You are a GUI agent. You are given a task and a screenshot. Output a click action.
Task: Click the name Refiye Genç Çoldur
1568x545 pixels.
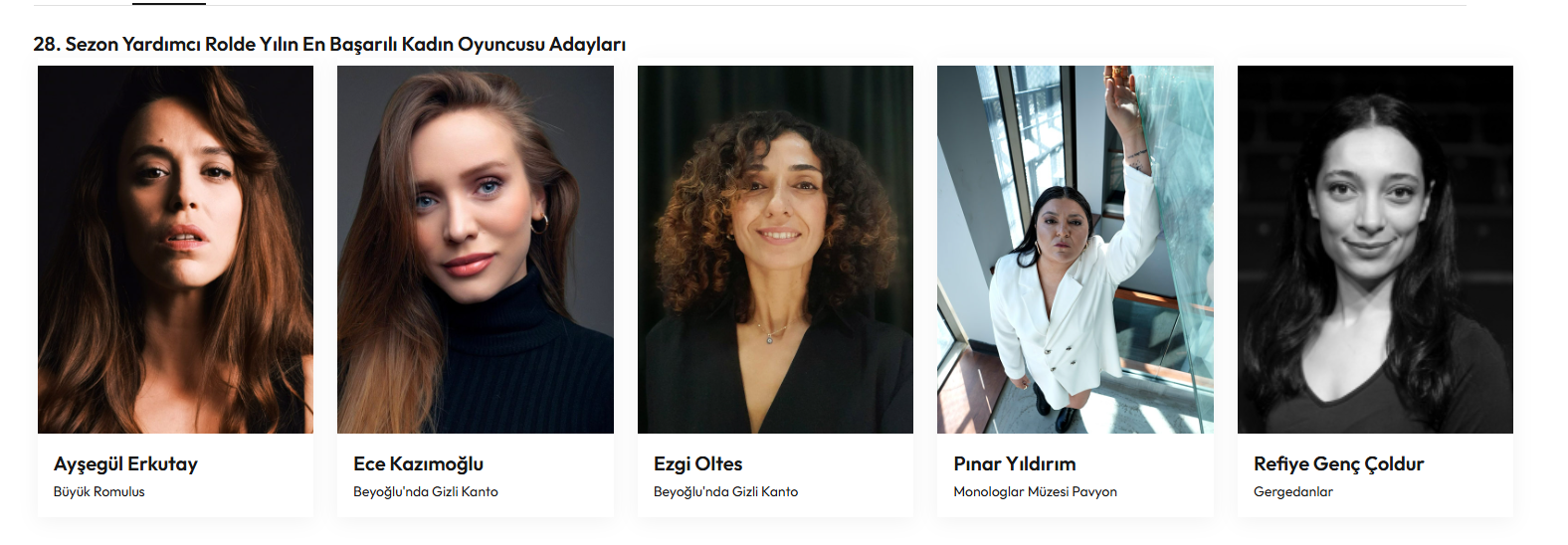tap(1338, 464)
